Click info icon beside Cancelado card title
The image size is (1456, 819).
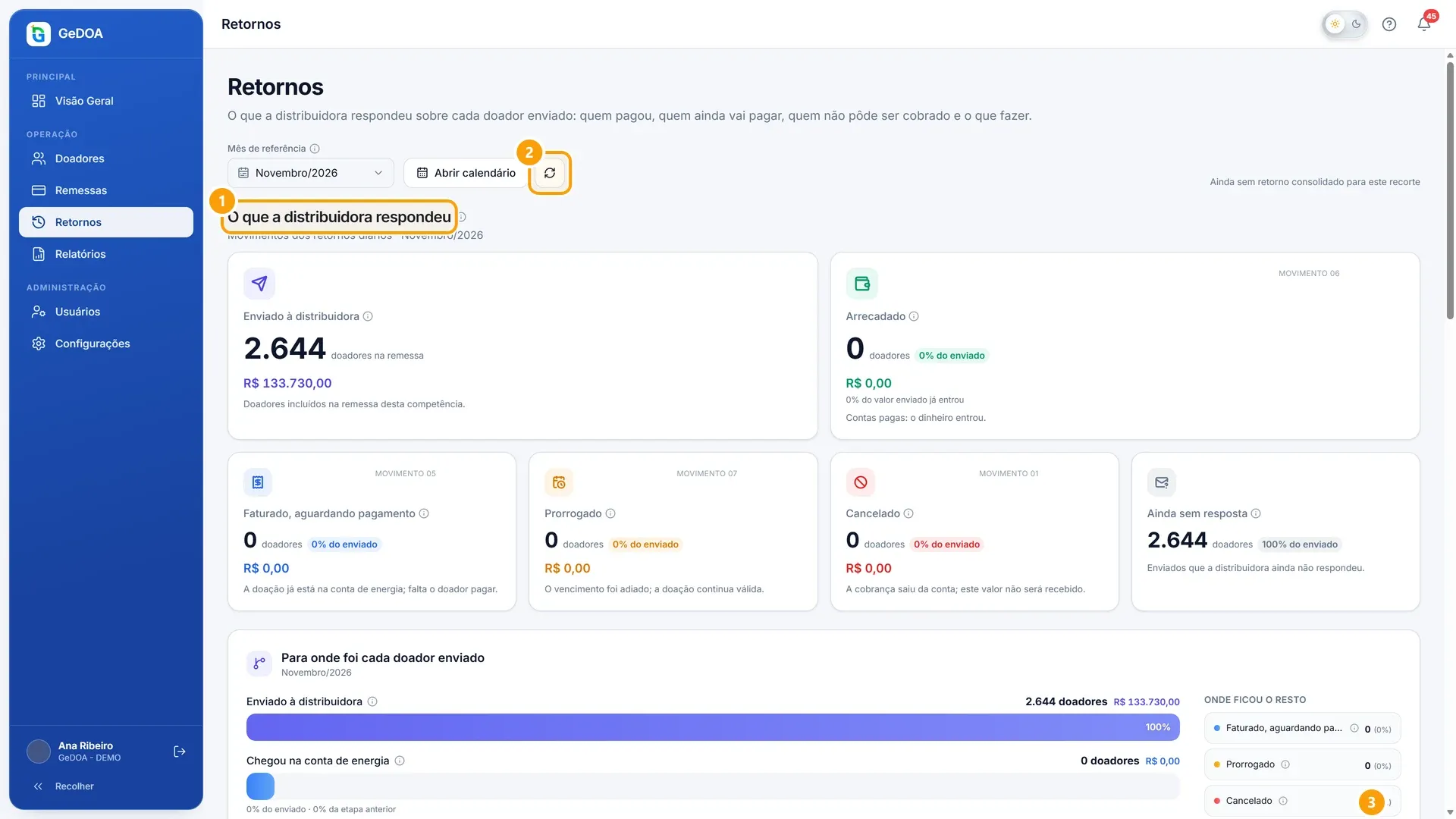[908, 513]
